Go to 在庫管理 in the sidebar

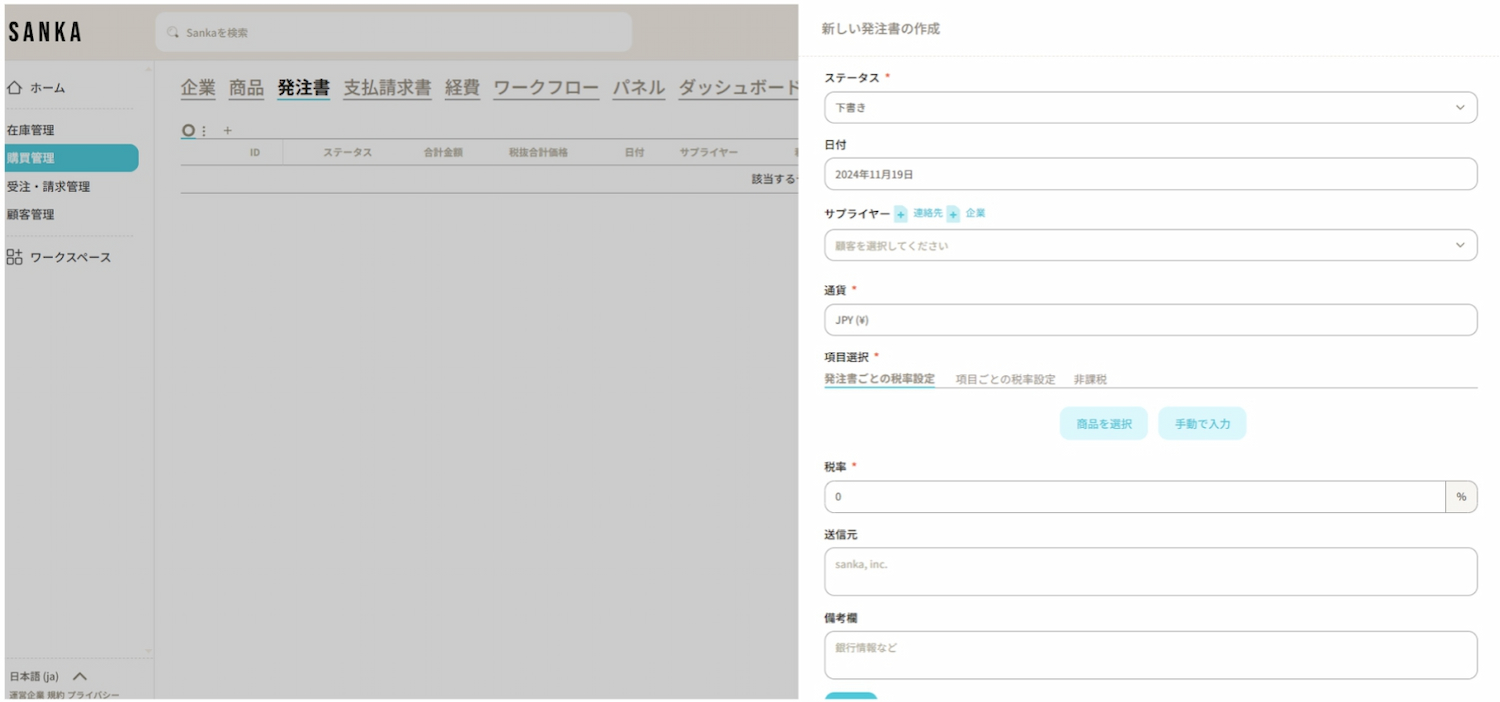point(31,130)
